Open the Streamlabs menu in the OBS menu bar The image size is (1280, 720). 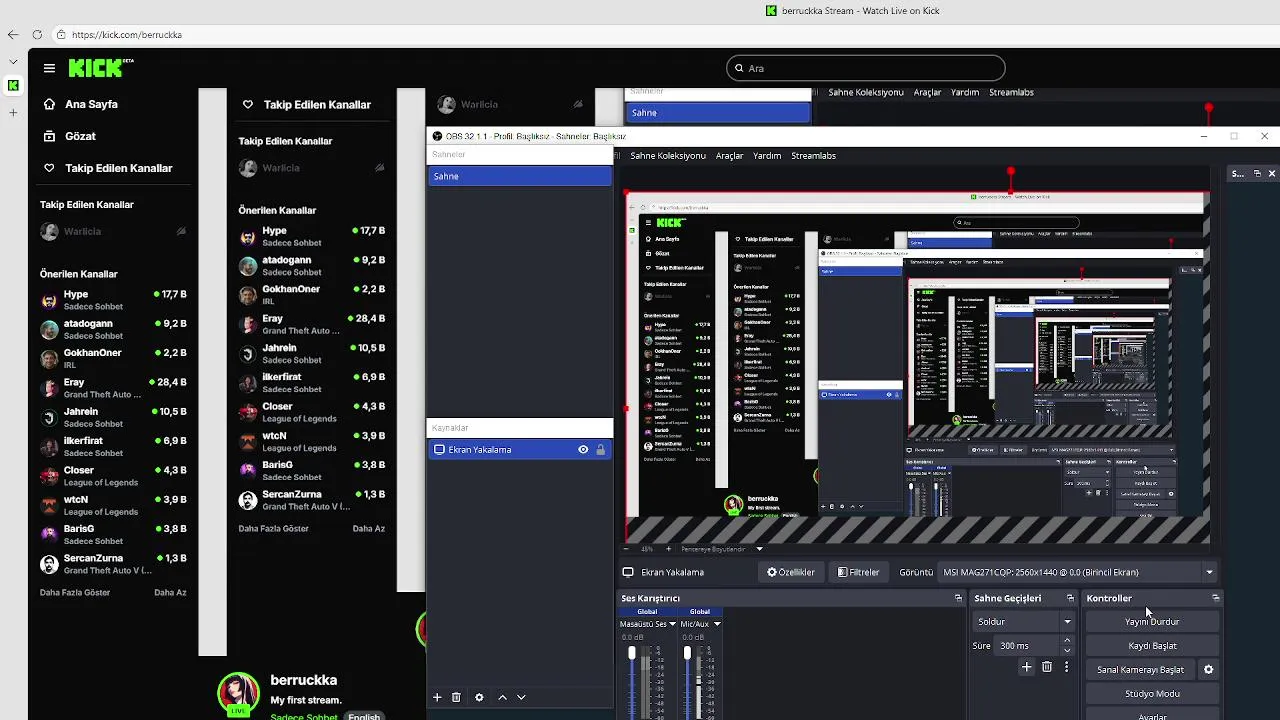(x=813, y=156)
